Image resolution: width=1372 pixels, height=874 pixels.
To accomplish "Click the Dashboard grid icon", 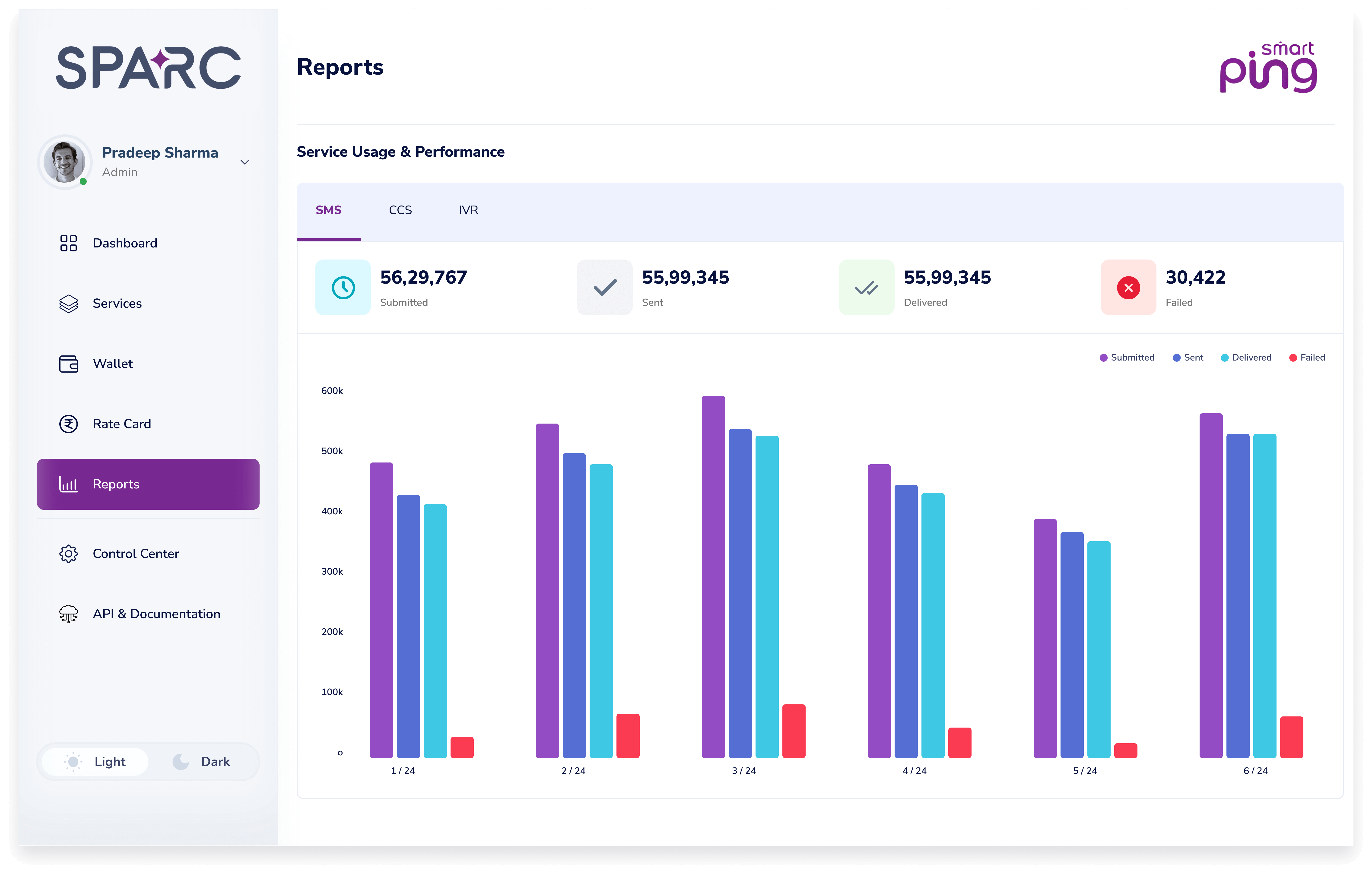I will point(68,243).
